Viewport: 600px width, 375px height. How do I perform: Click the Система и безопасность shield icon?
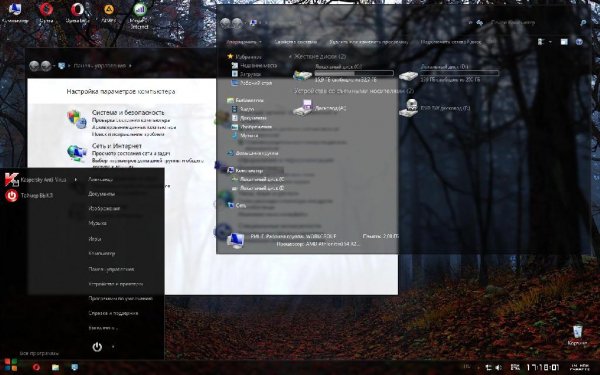[77, 119]
